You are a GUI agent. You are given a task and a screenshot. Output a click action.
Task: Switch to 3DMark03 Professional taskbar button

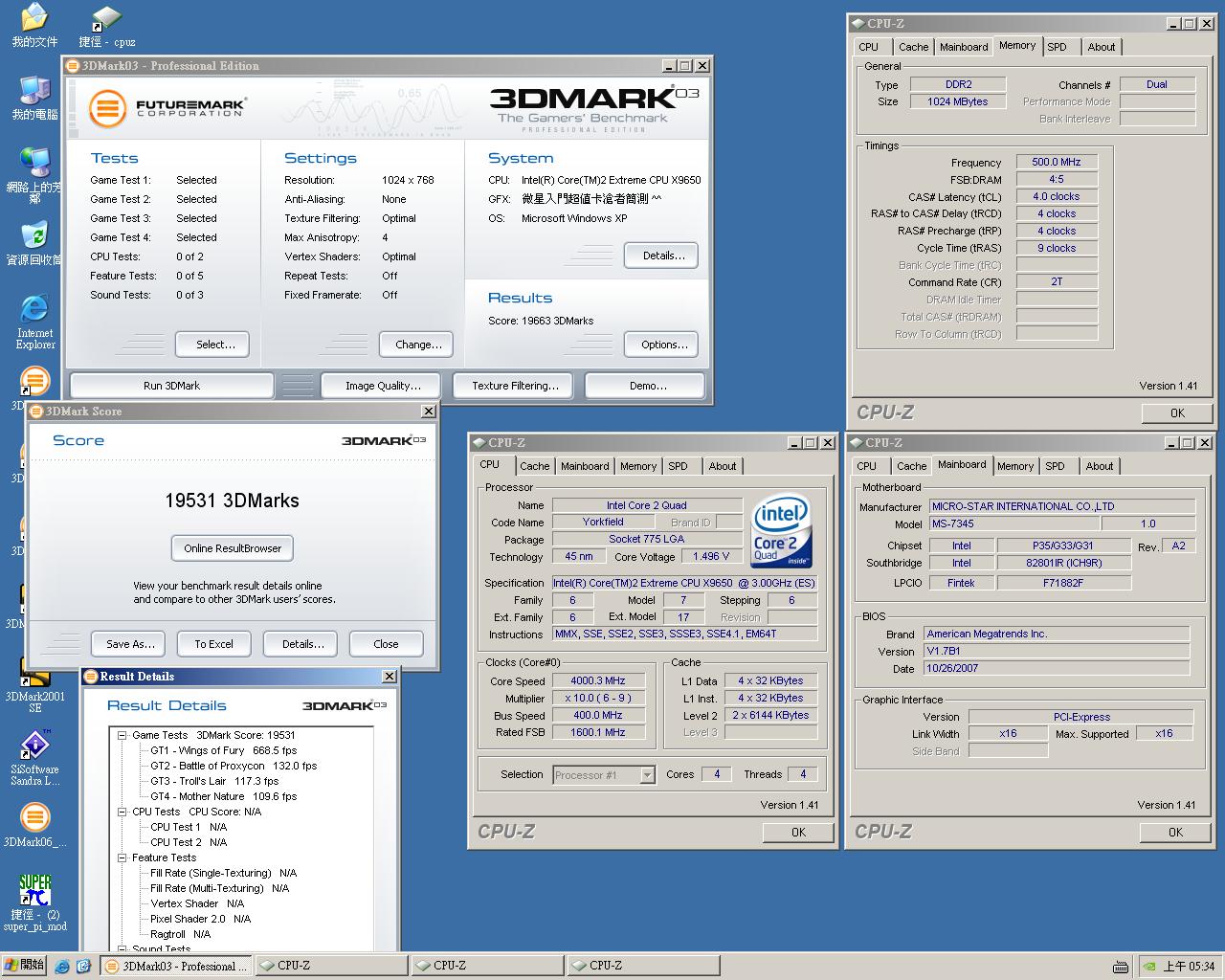pos(176,966)
